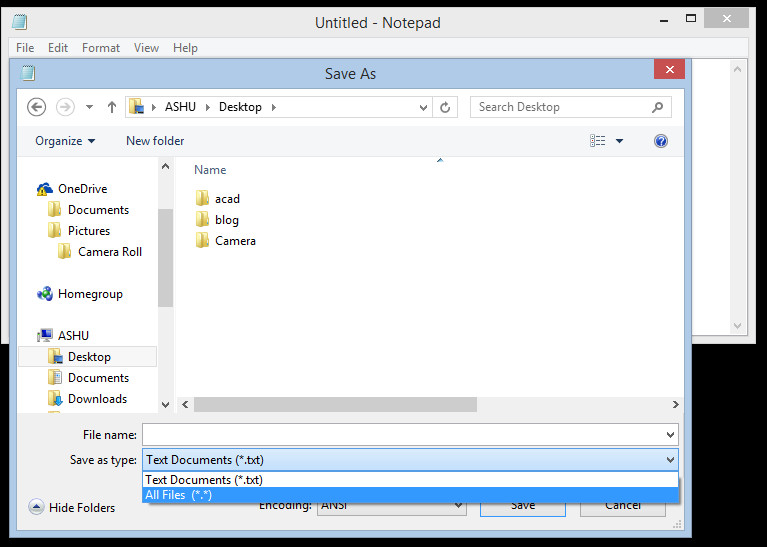This screenshot has height=547, width=767.
Task: Click Hide Folders button
Action: click(x=72, y=507)
